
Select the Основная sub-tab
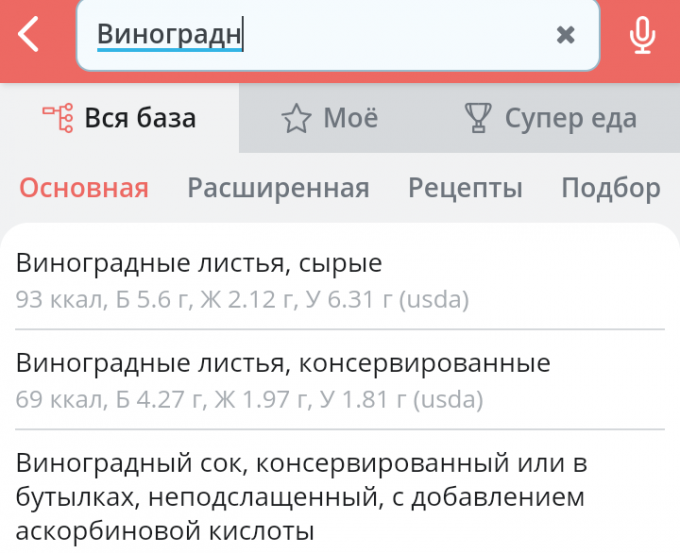click(x=84, y=188)
